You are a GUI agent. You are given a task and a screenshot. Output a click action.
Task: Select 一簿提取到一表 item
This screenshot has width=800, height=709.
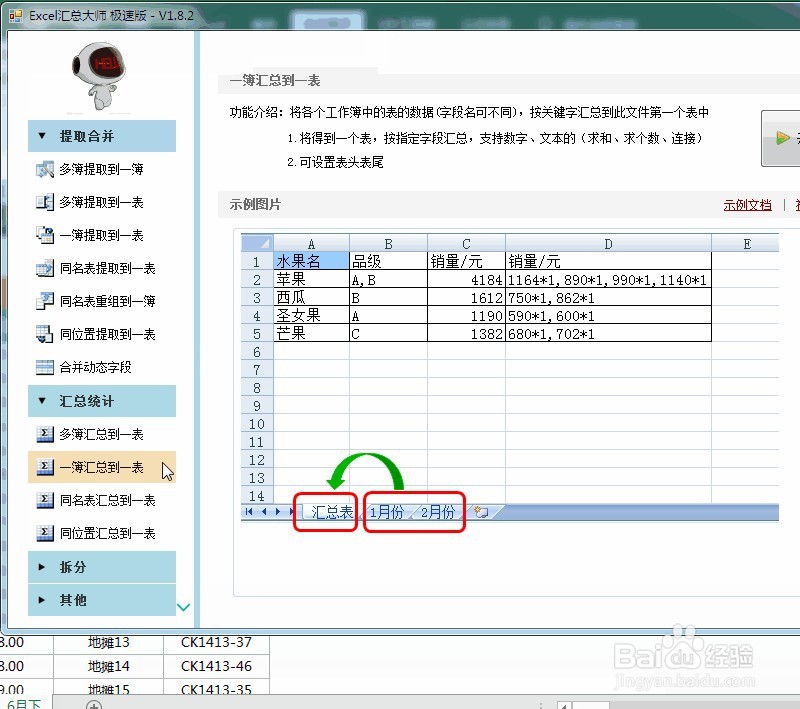[x=102, y=235]
